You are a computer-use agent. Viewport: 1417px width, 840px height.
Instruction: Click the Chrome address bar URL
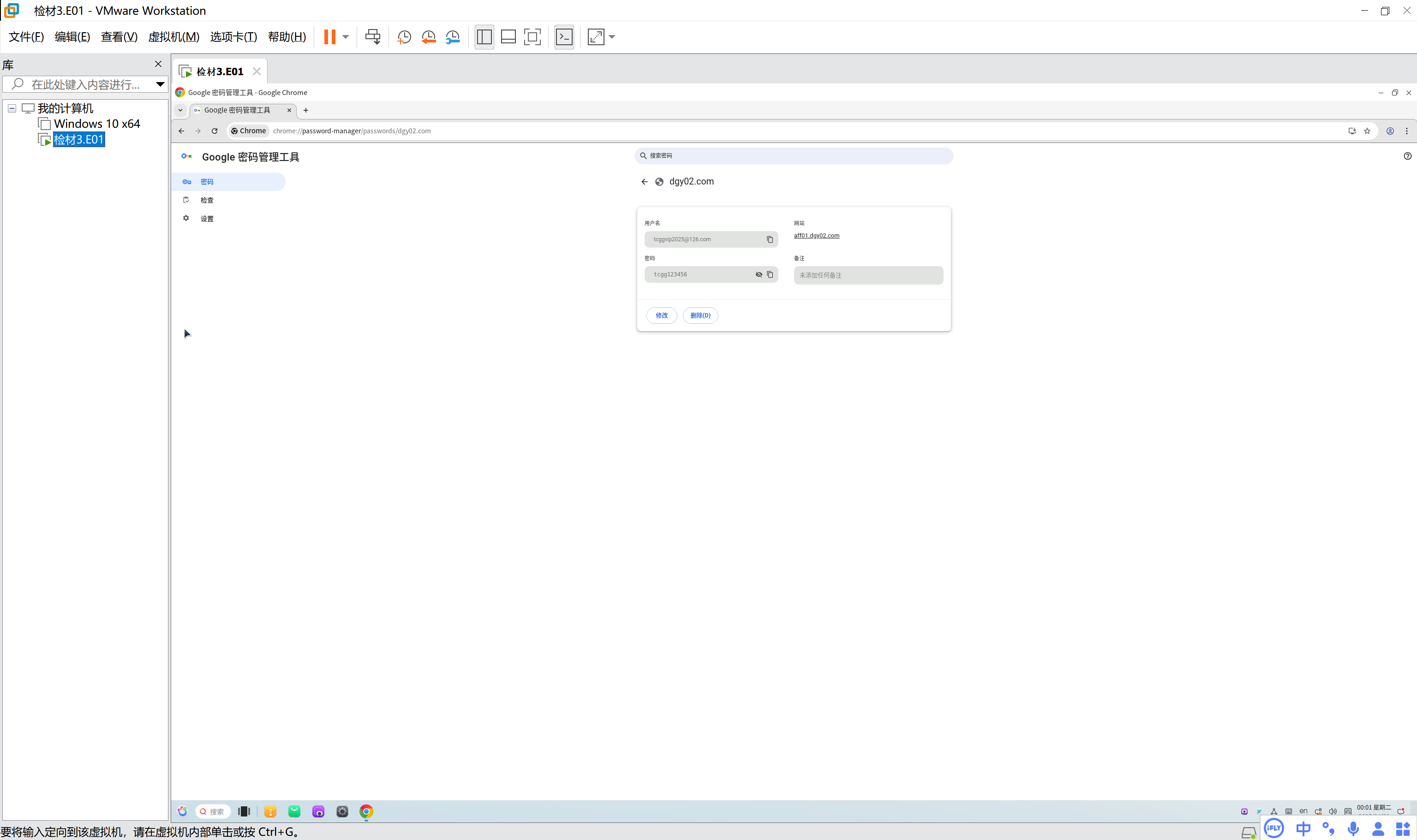point(352,131)
